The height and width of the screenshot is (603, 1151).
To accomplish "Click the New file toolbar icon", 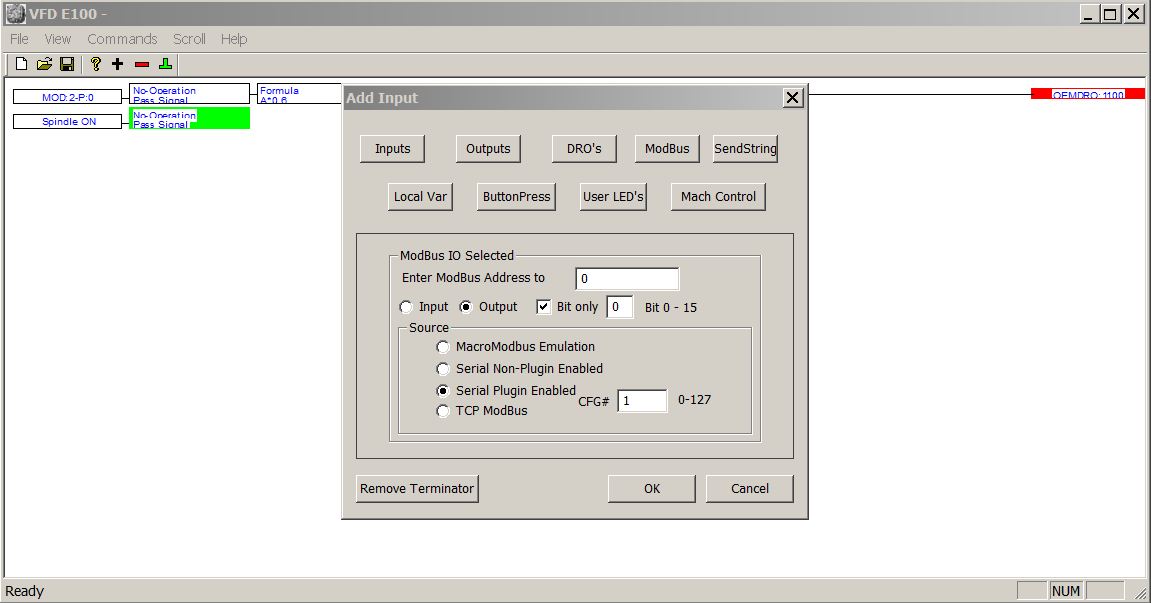I will tap(21, 65).
